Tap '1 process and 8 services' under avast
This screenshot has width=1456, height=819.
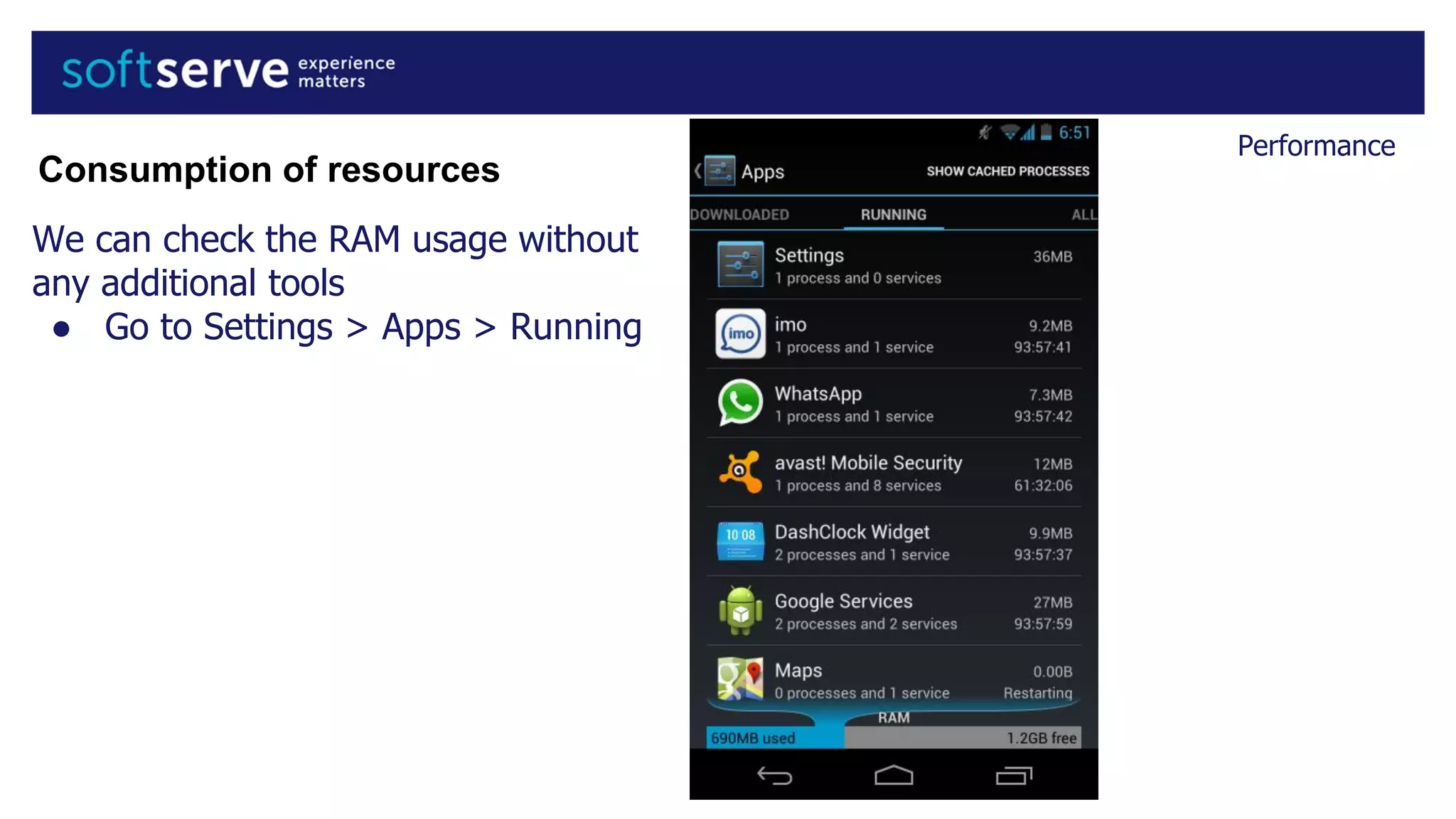tap(857, 486)
